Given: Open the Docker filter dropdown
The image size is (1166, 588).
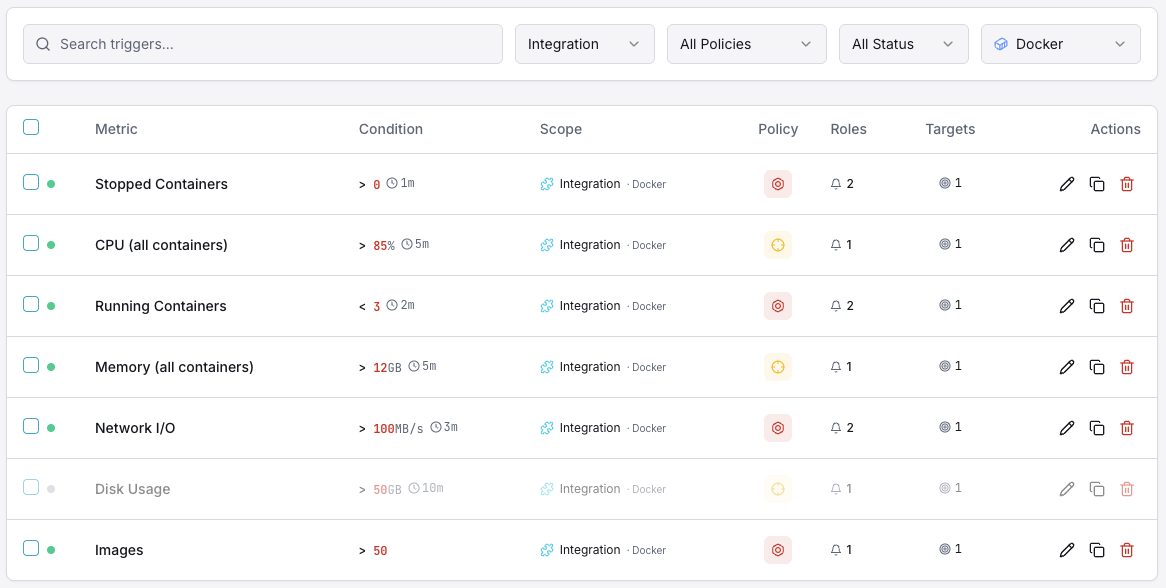Looking at the screenshot, I should [1060, 44].
